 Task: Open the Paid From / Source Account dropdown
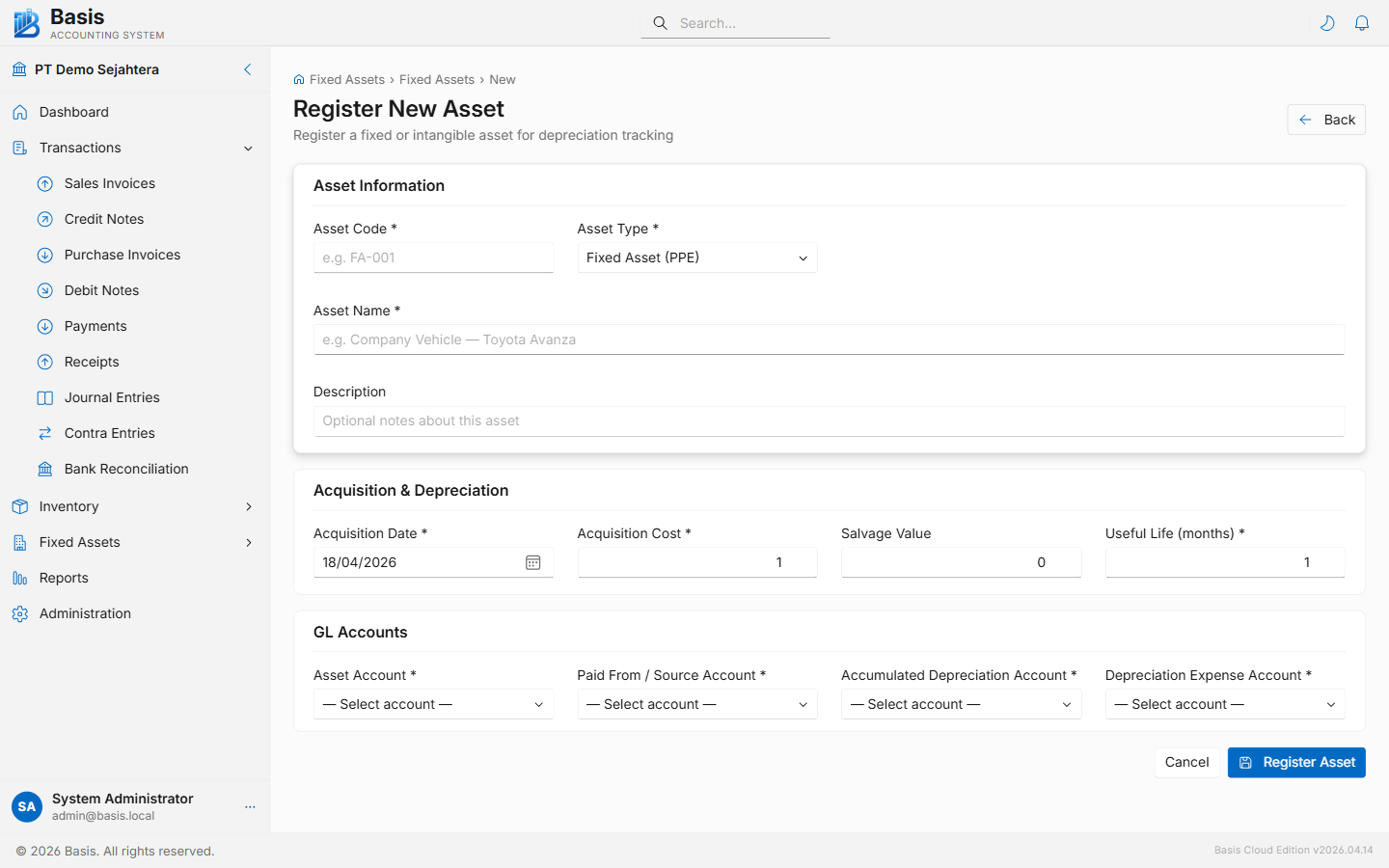click(x=696, y=704)
